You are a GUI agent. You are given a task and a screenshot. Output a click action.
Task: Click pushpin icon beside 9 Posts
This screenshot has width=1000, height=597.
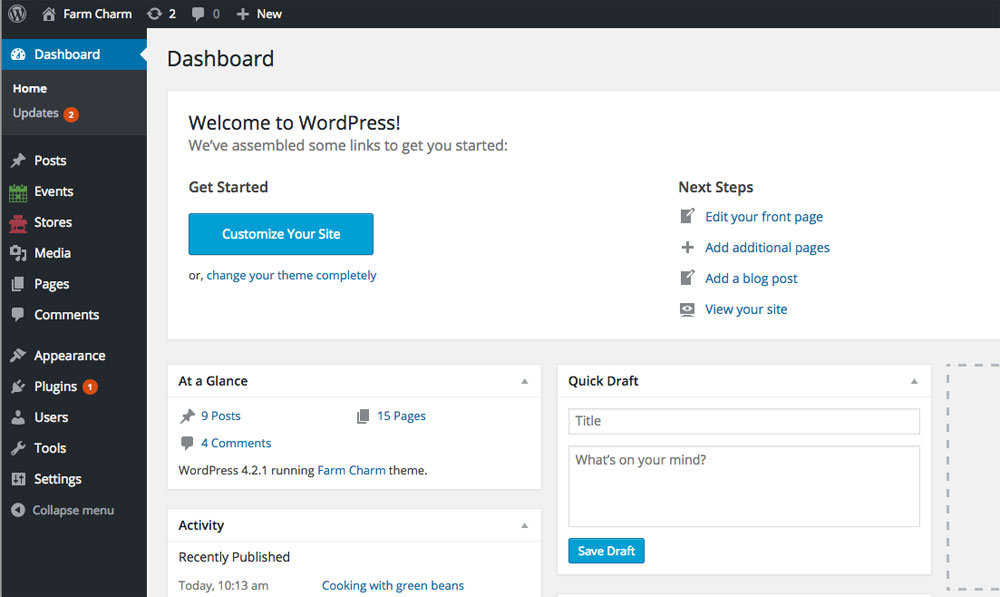[x=187, y=416]
